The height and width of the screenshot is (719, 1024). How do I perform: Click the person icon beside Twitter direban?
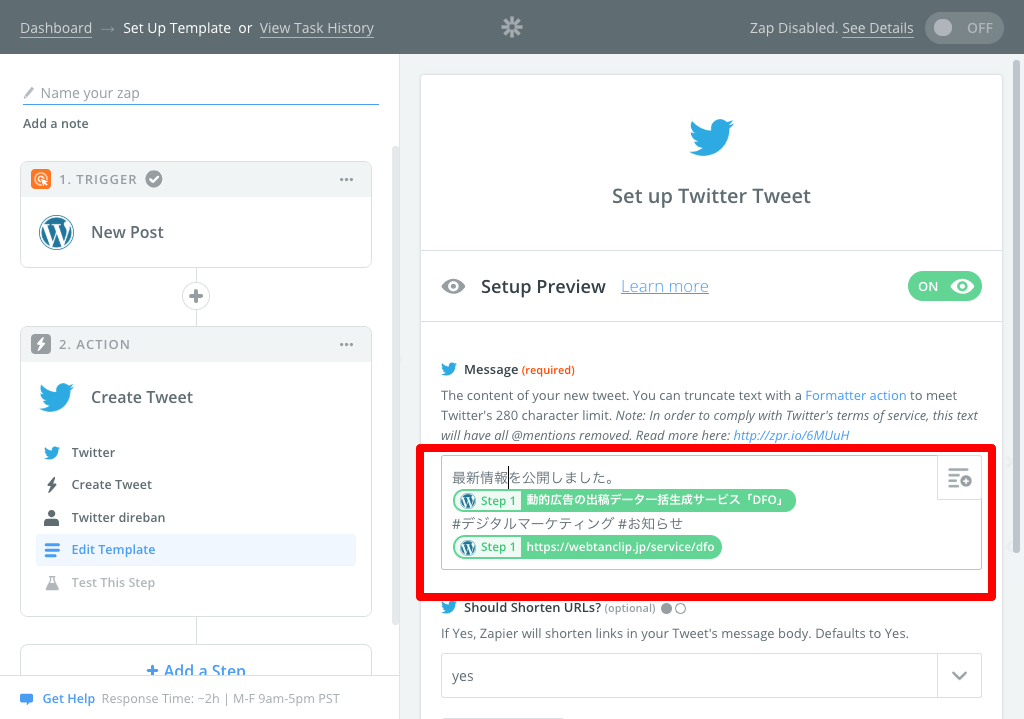click(x=52, y=518)
